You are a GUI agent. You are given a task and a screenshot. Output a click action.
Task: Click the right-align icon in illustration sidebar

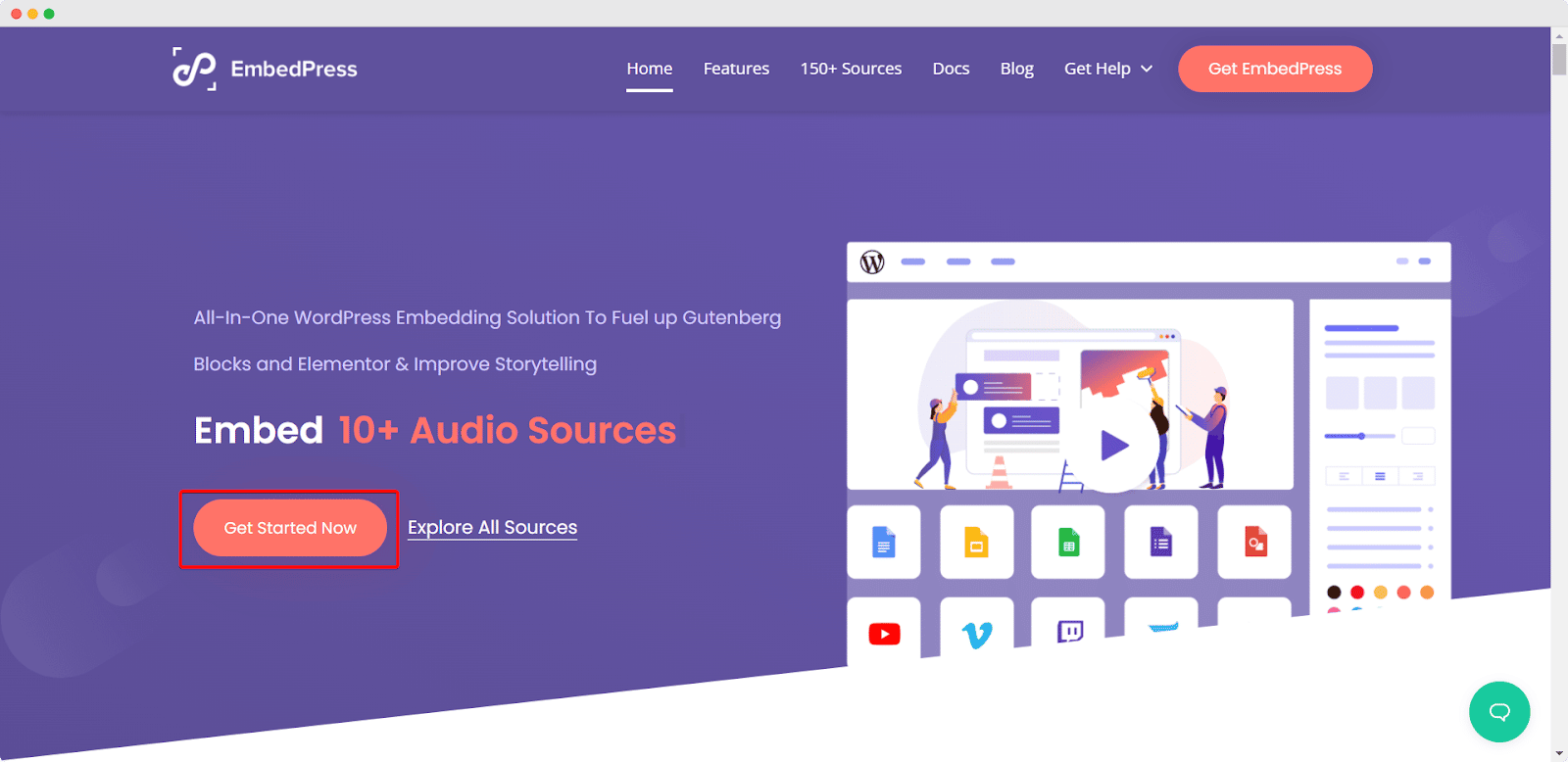[1417, 476]
